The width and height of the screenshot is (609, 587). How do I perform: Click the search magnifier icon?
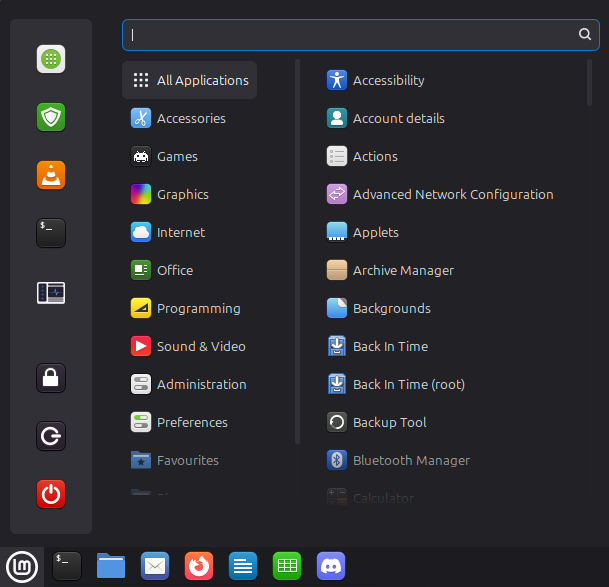coord(585,34)
